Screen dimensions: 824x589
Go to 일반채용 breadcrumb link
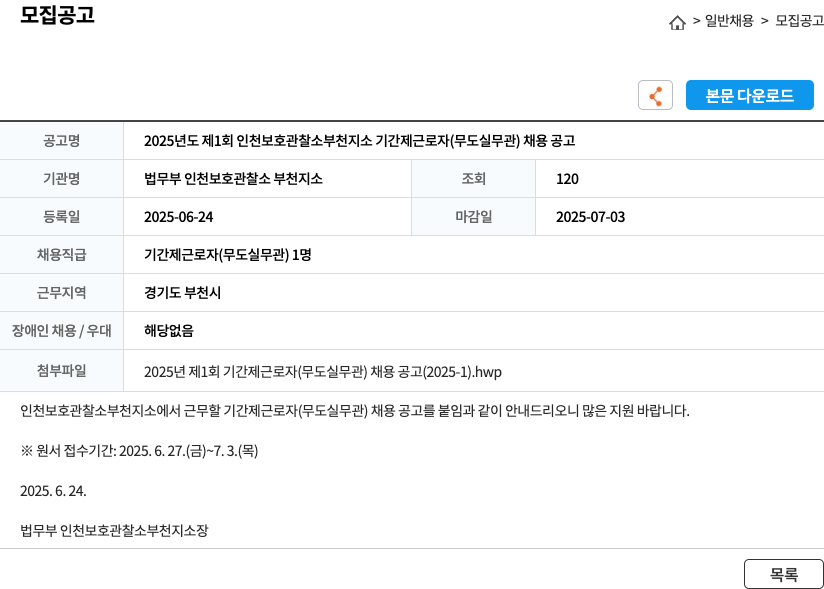click(x=729, y=20)
